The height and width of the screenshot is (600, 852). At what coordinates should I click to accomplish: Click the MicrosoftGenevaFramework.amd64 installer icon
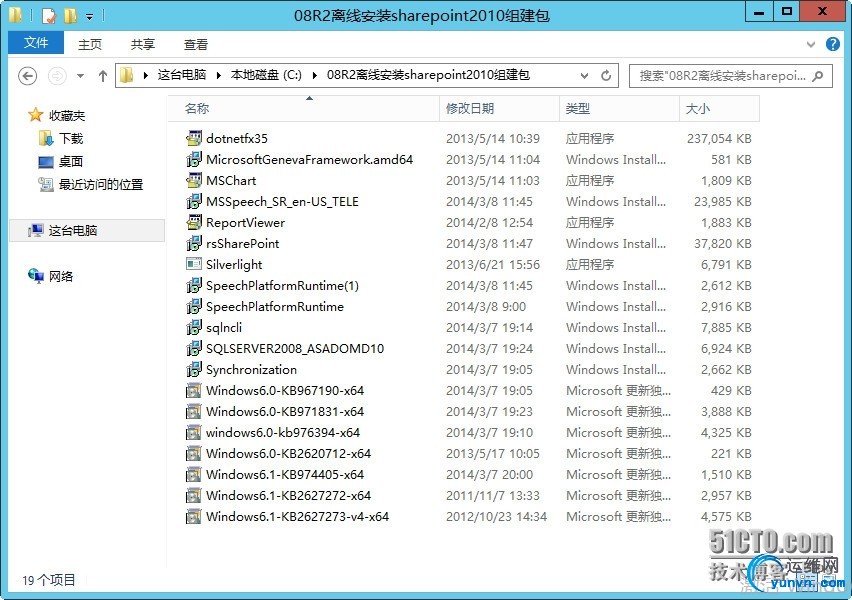(194, 159)
